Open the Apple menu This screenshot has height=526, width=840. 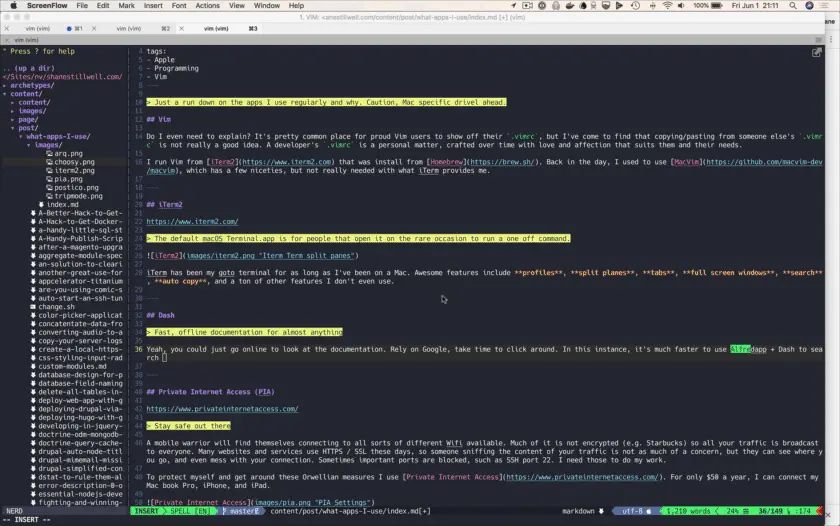13,5
